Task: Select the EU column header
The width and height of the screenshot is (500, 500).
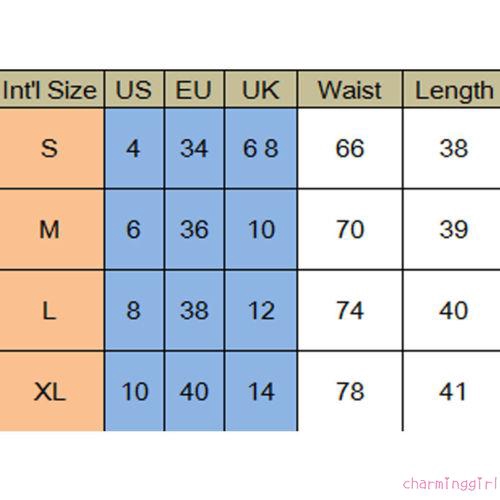Action: (x=194, y=89)
